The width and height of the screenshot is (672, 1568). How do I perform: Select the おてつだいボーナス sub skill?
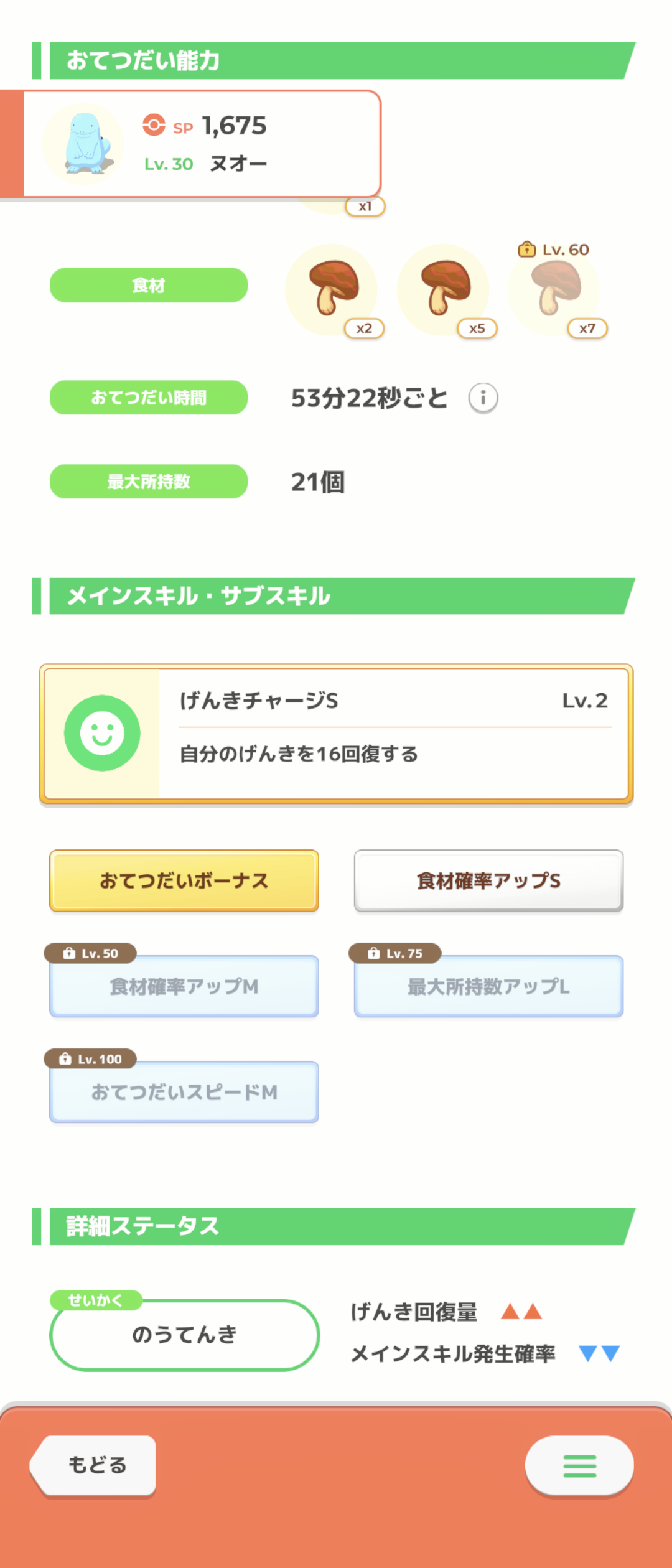coord(184,880)
